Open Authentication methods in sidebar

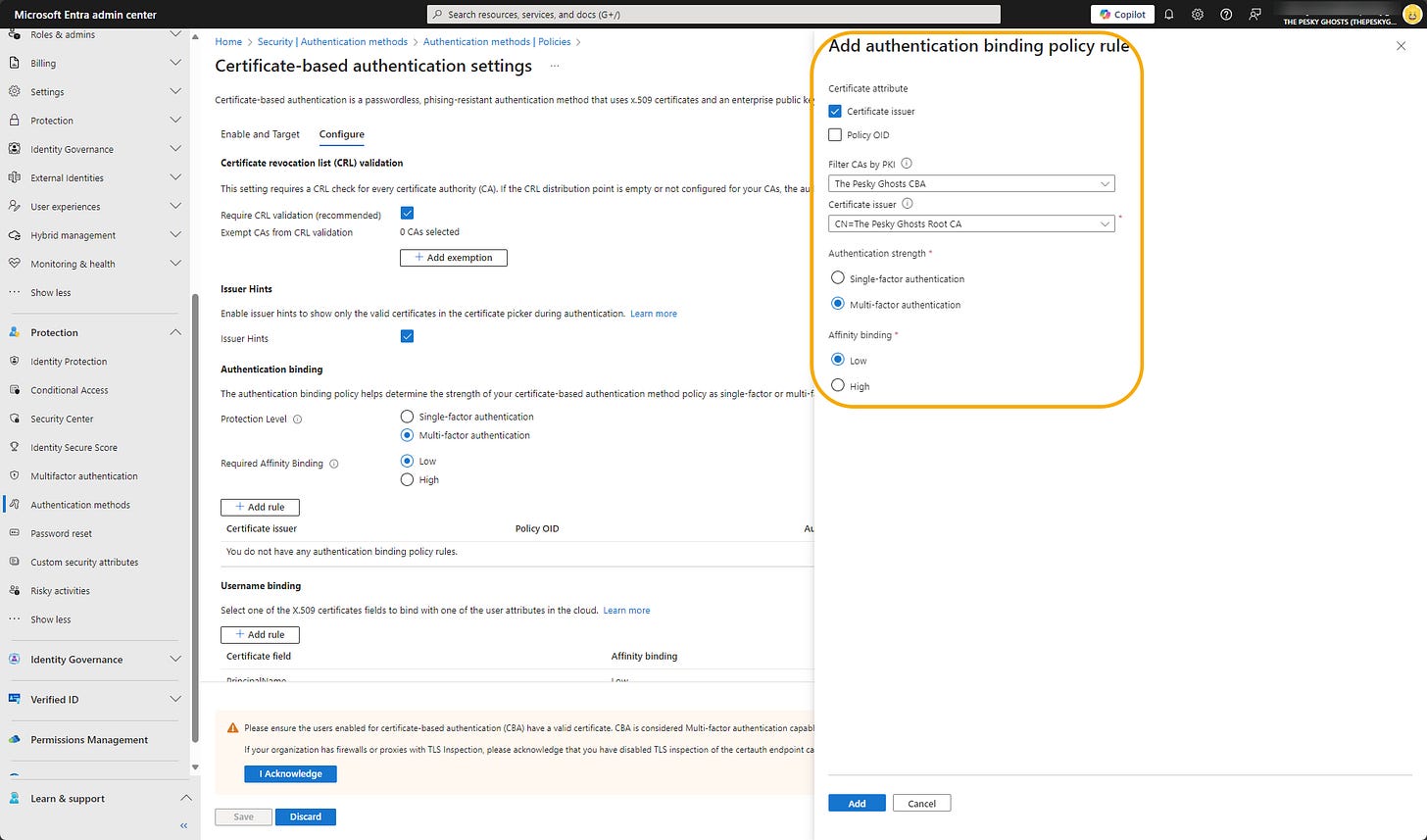coord(80,505)
